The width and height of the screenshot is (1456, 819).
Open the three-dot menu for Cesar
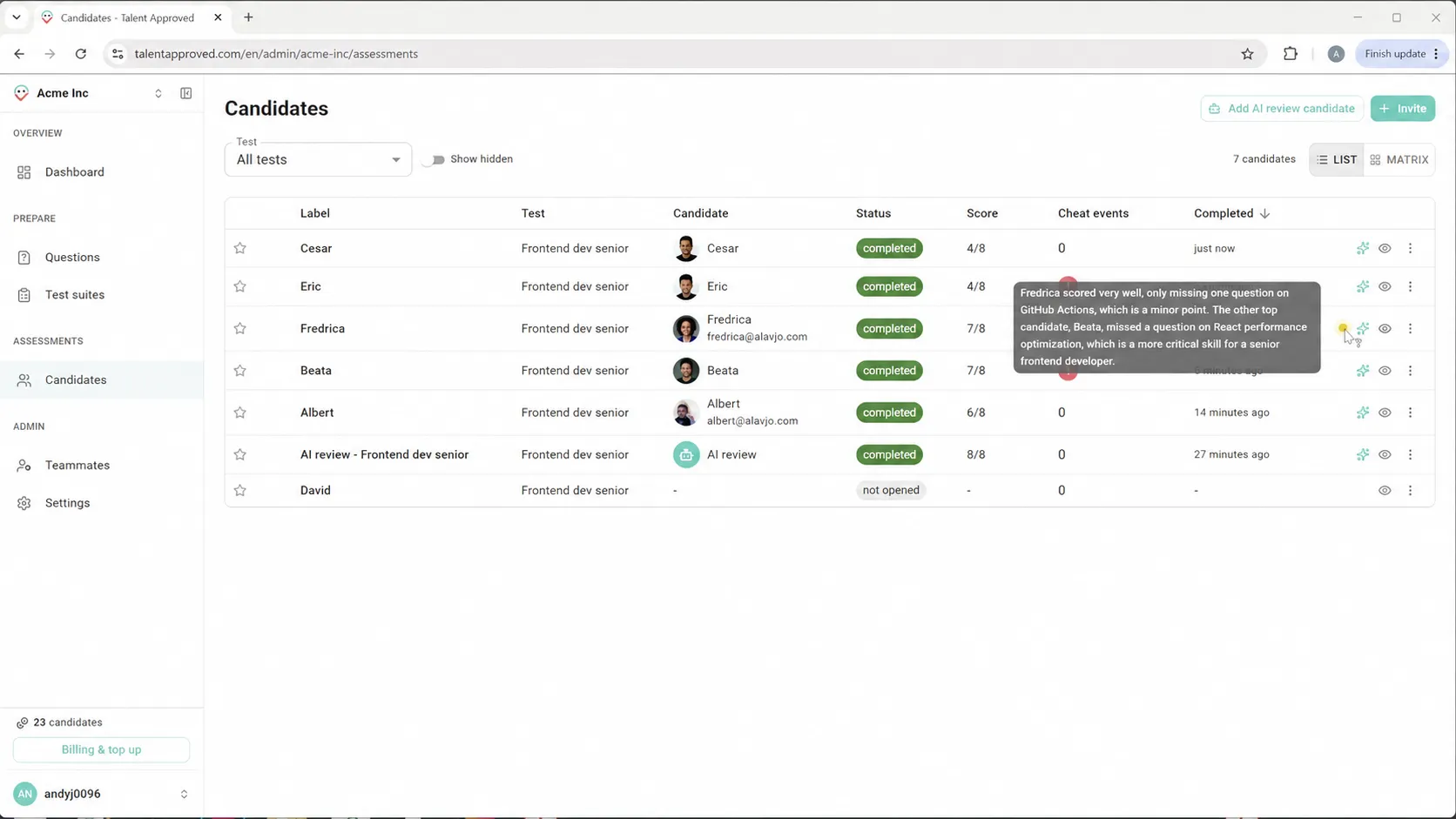point(1411,248)
